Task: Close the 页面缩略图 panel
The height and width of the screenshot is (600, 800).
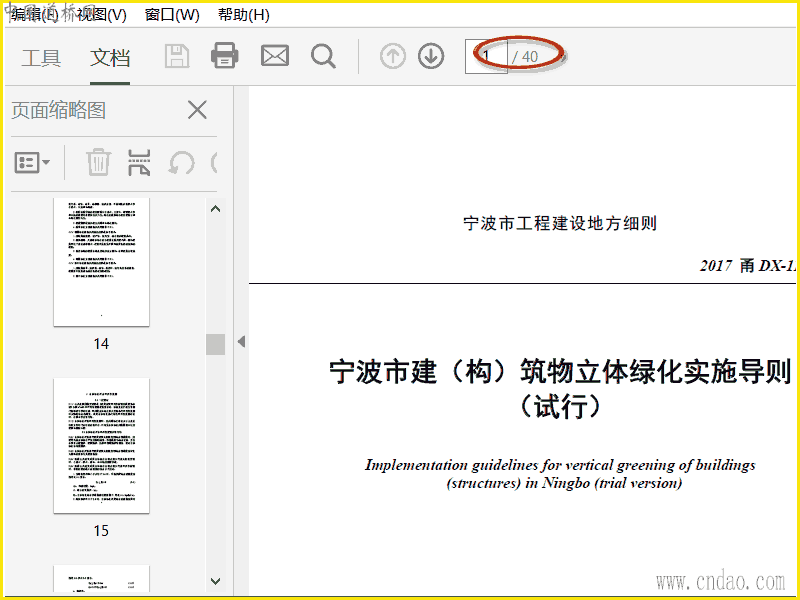Action: click(x=197, y=110)
